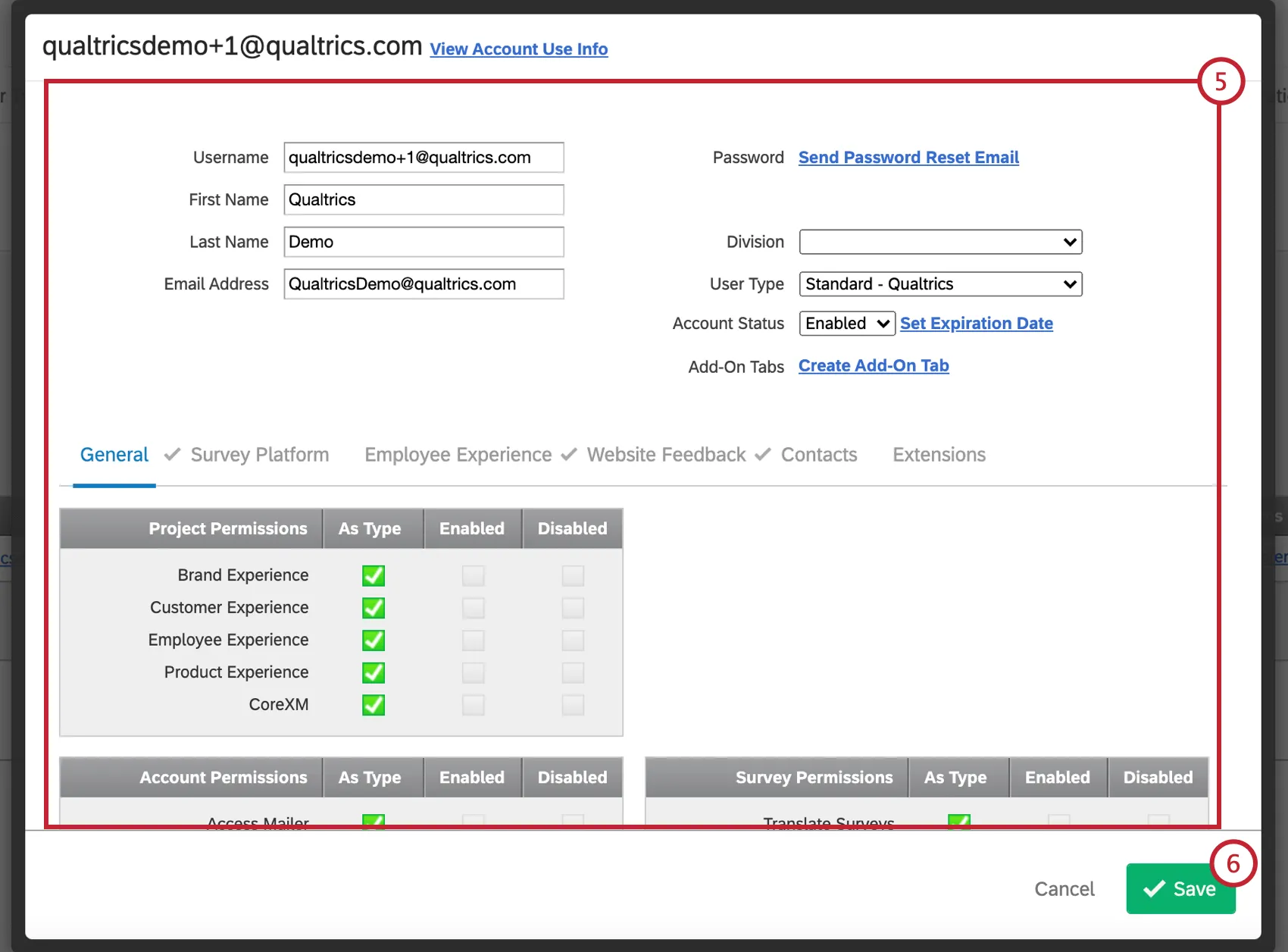The image size is (1288, 952).
Task: Click Send Password Reset Email
Action: (908, 158)
